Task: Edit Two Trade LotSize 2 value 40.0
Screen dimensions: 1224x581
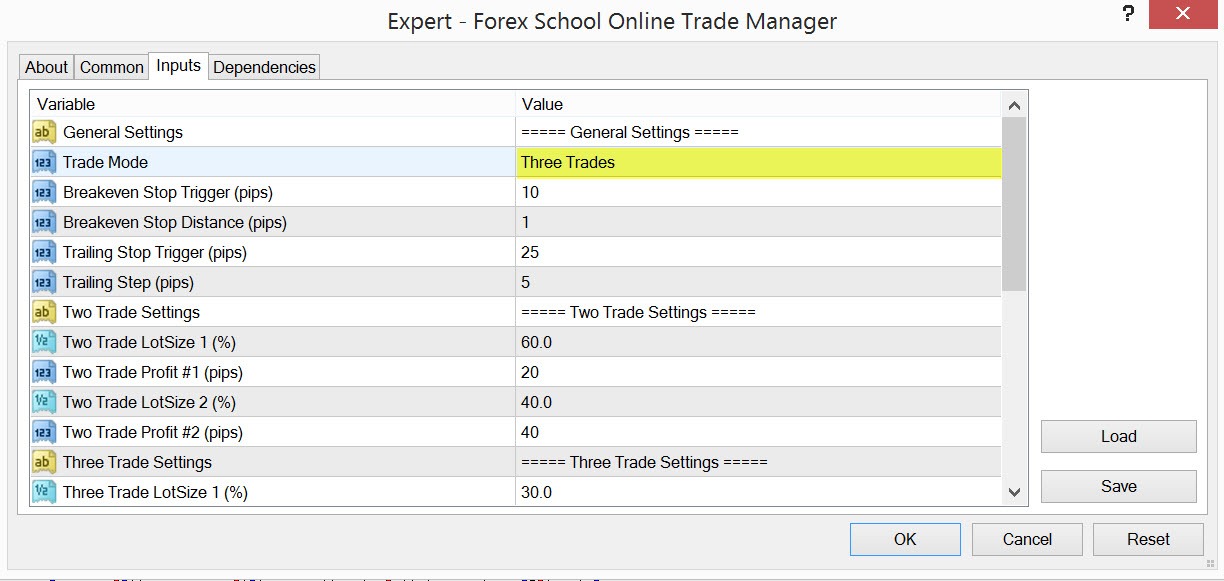Action: point(758,402)
